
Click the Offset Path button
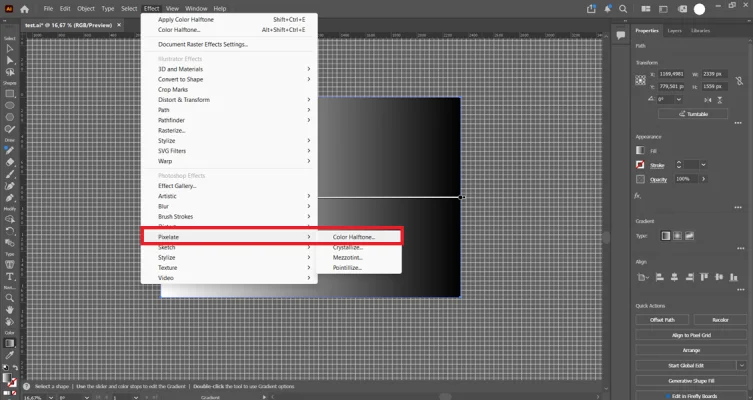click(x=662, y=320)
